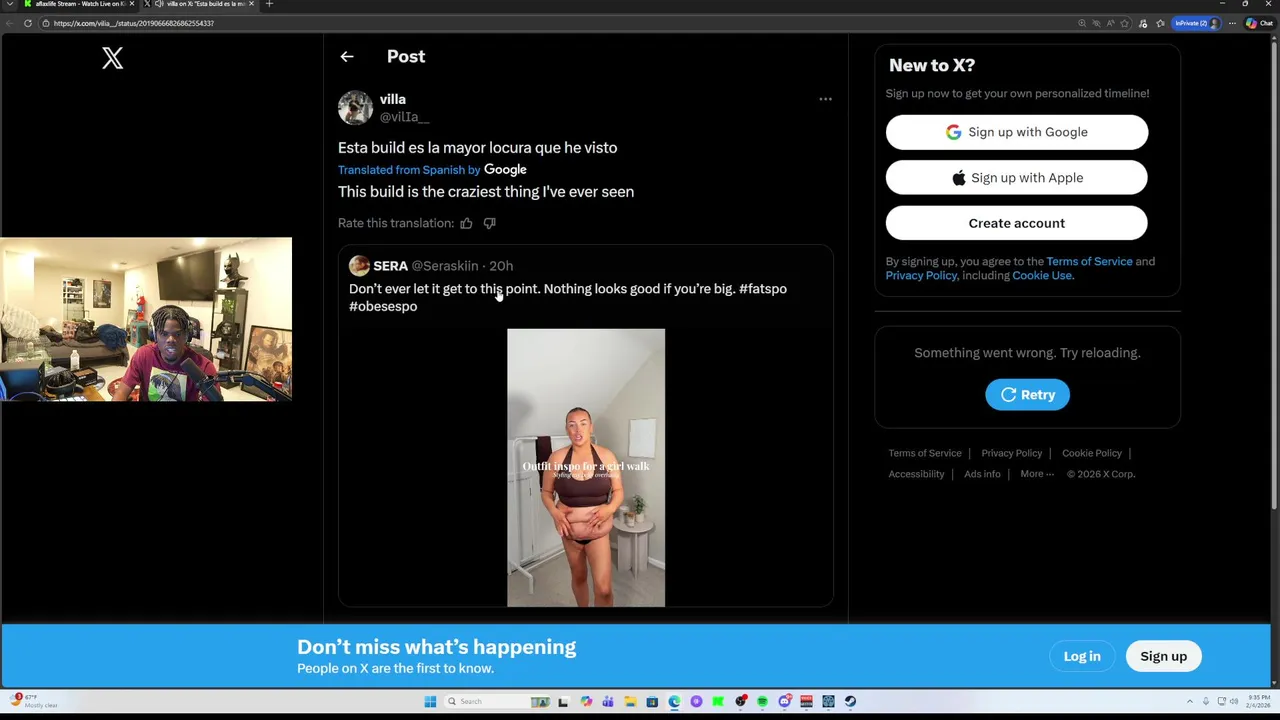Open the InPrivate profile button
This screenshot has width=1280, height=720.
(1196, 23)
